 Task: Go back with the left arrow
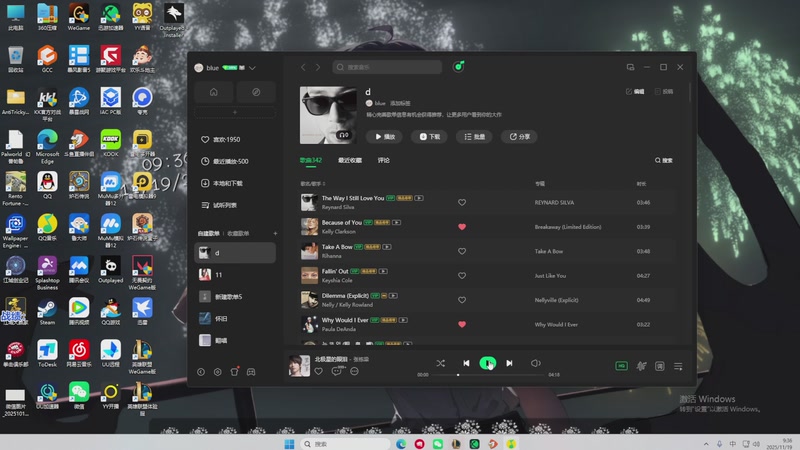point(303,67)
